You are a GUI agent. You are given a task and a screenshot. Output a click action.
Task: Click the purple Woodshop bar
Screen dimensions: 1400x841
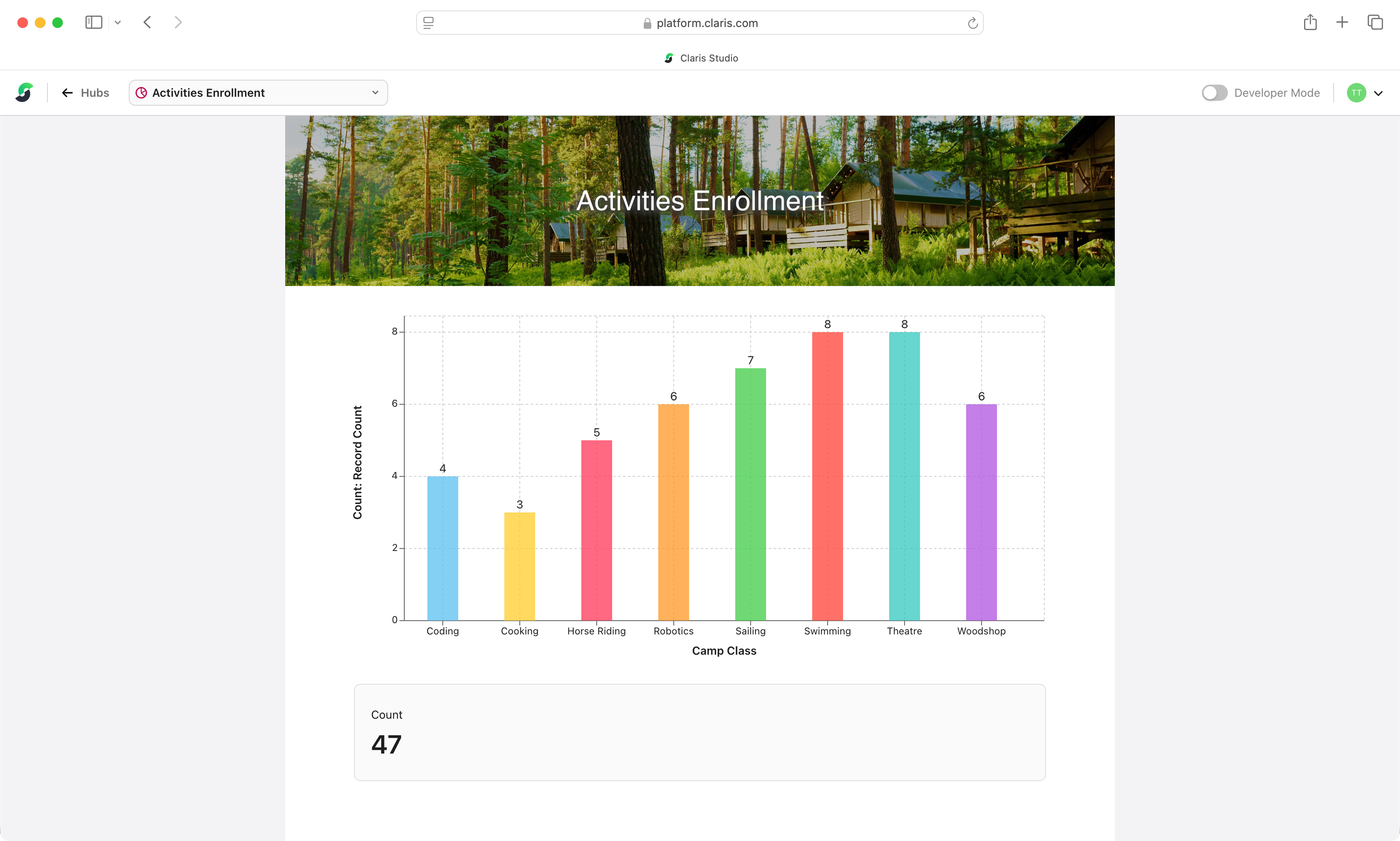[981, 512]
